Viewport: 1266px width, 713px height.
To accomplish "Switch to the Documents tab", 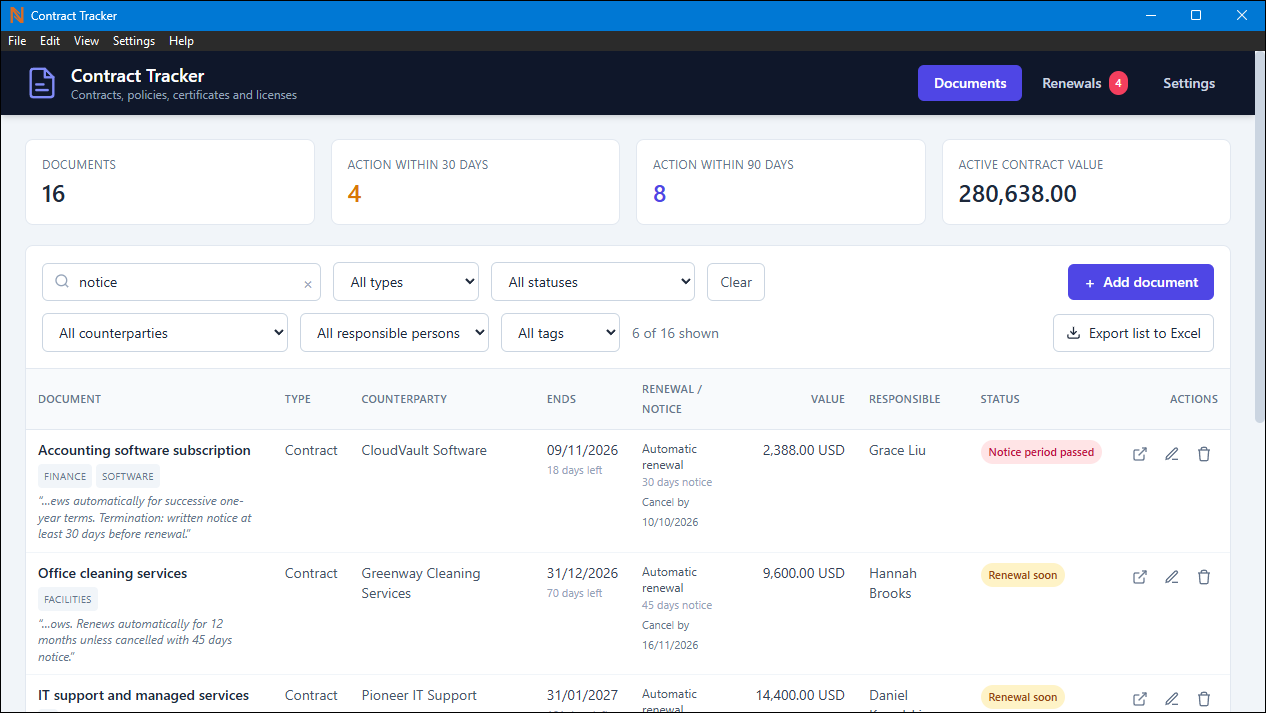I will coord(970,83).
